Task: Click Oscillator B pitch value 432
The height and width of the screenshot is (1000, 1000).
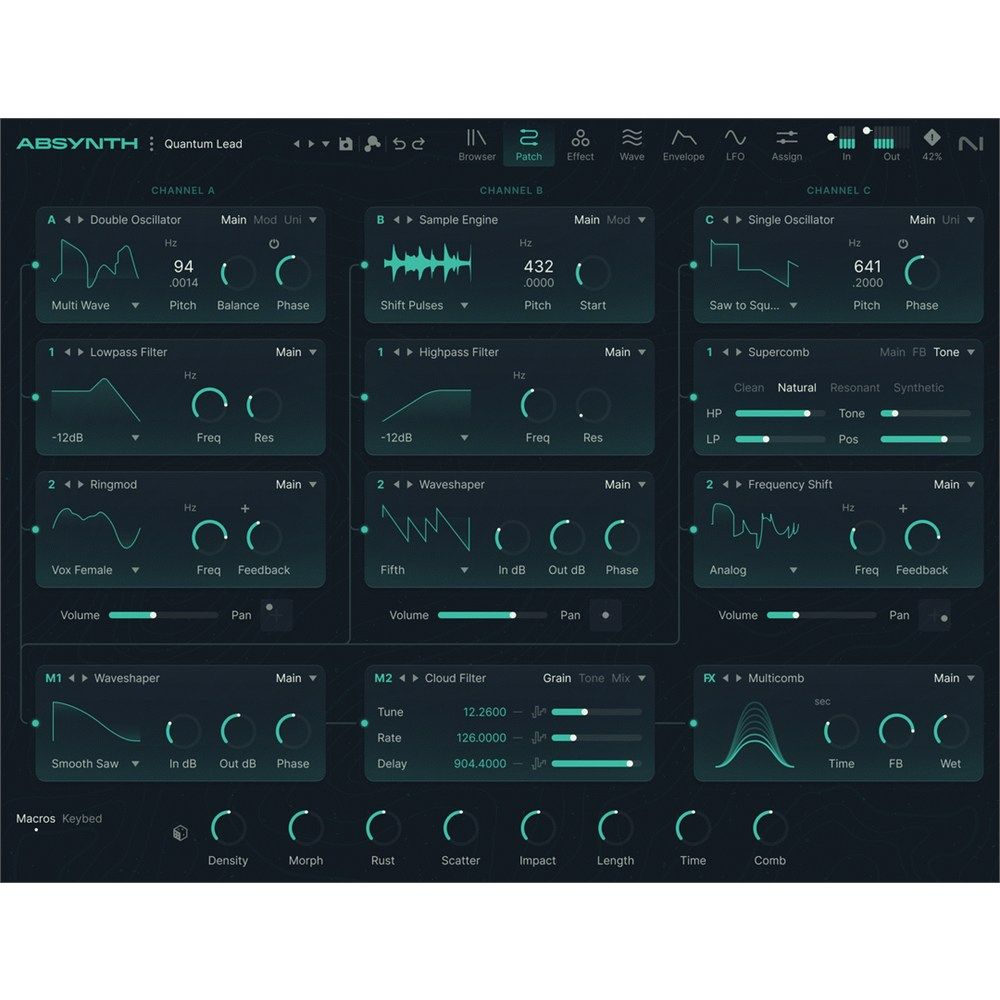Action: tap(538, 267)
